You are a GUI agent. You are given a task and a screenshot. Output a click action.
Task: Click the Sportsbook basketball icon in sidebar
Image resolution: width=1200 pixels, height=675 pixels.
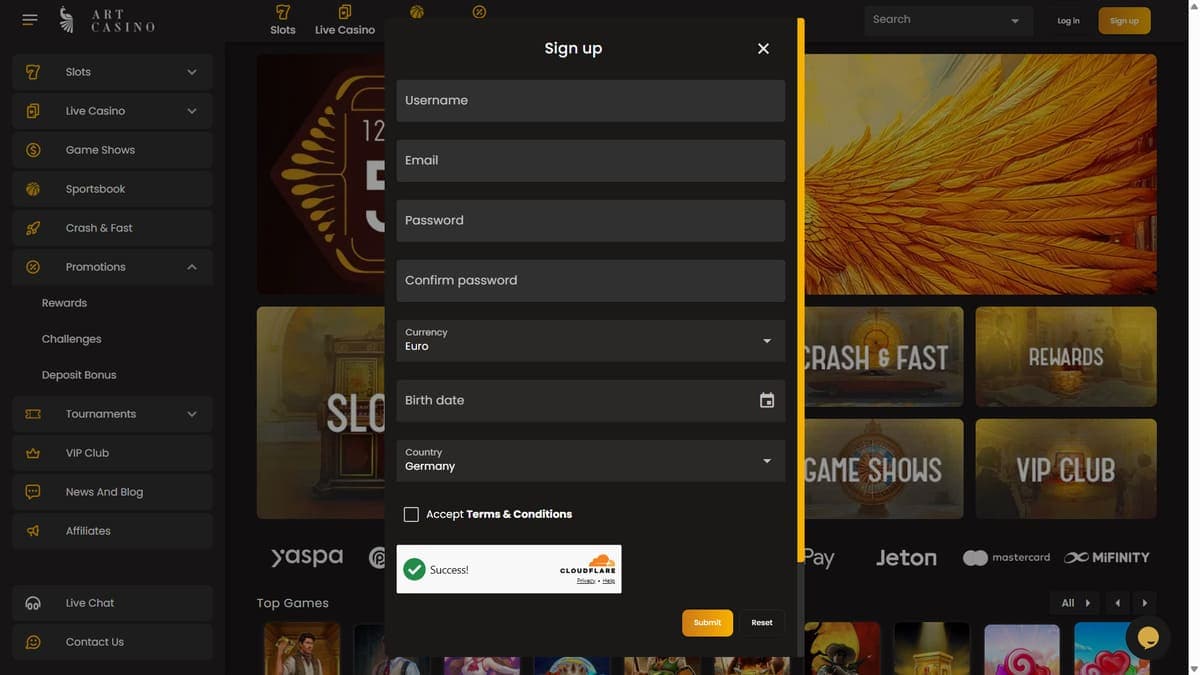pos(33,189)
